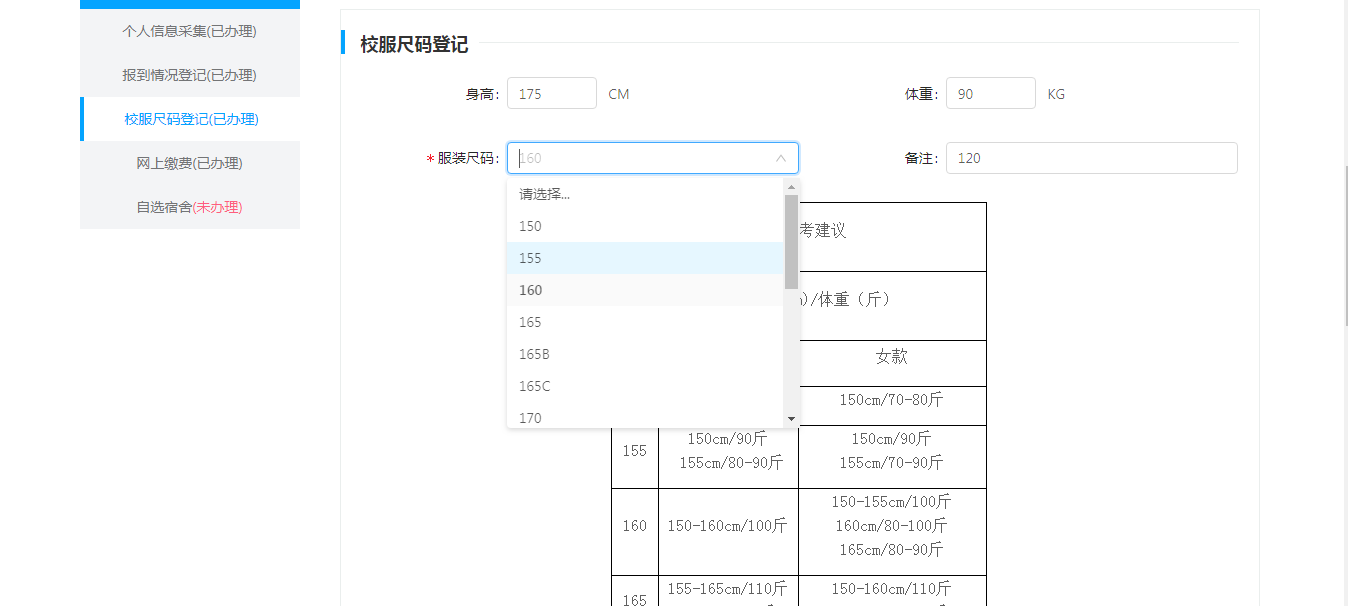Image resolution: width=1348 pixels, height=606 pixels.
Task: Select highlighted size 155 option
Action: pyautogui.click(x=645, y=258)
